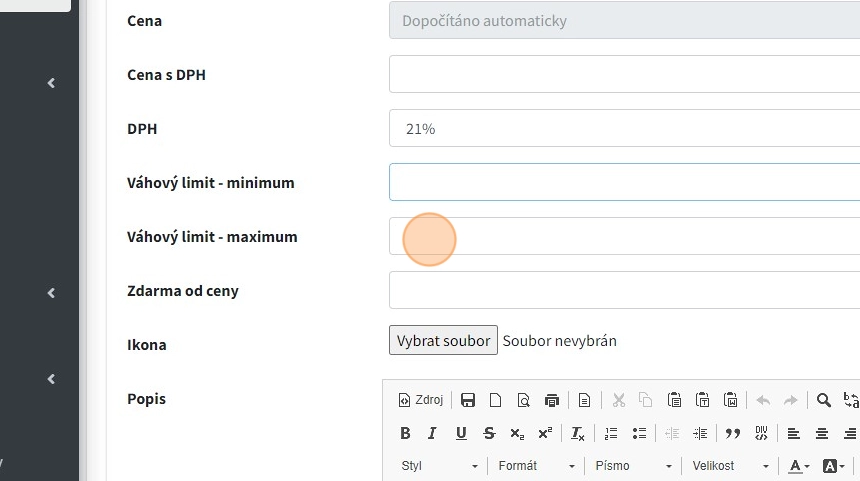Click the Remove Format icon
860x481 pixels.
577,433
